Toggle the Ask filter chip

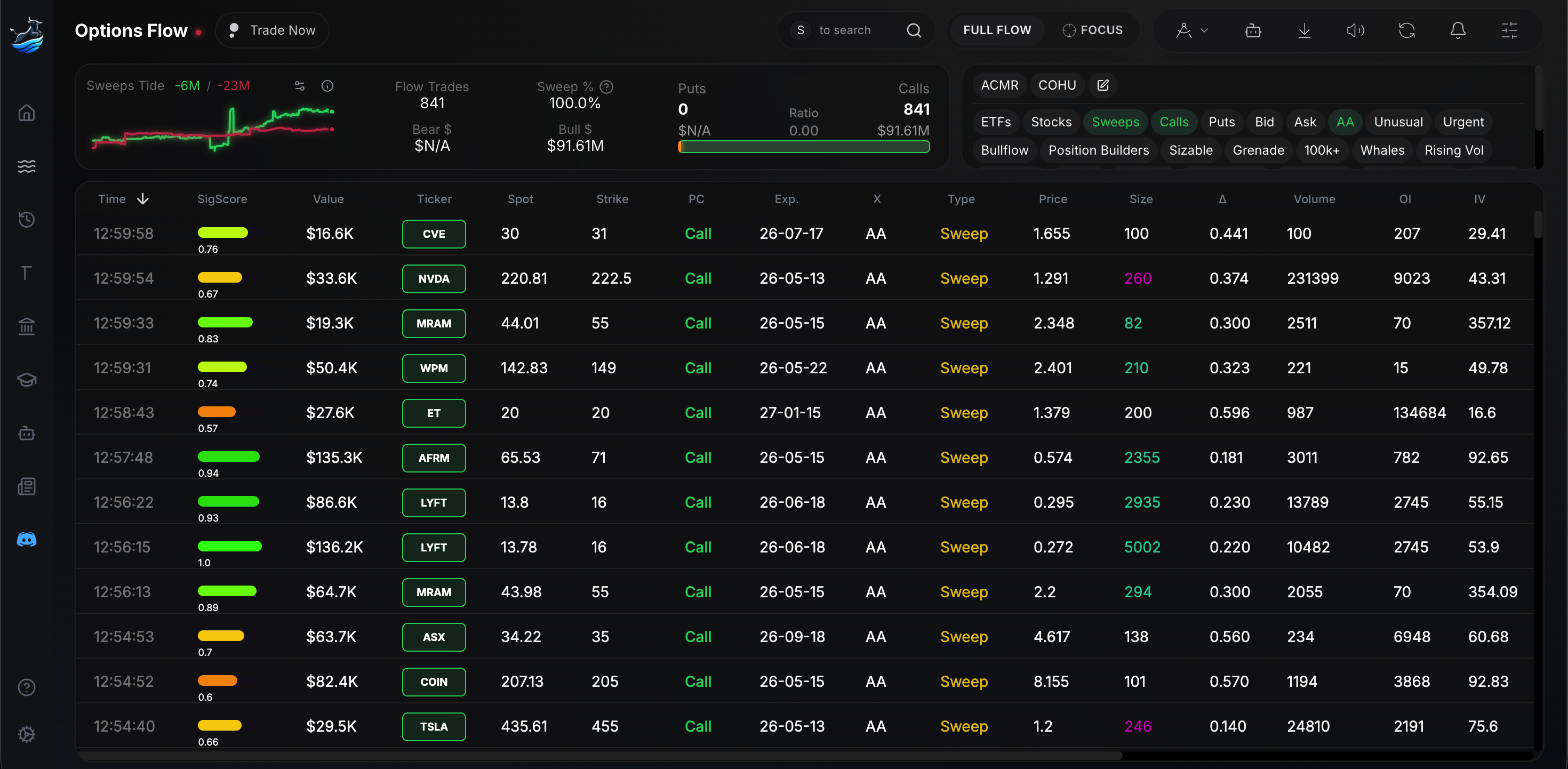point(1305,122)
